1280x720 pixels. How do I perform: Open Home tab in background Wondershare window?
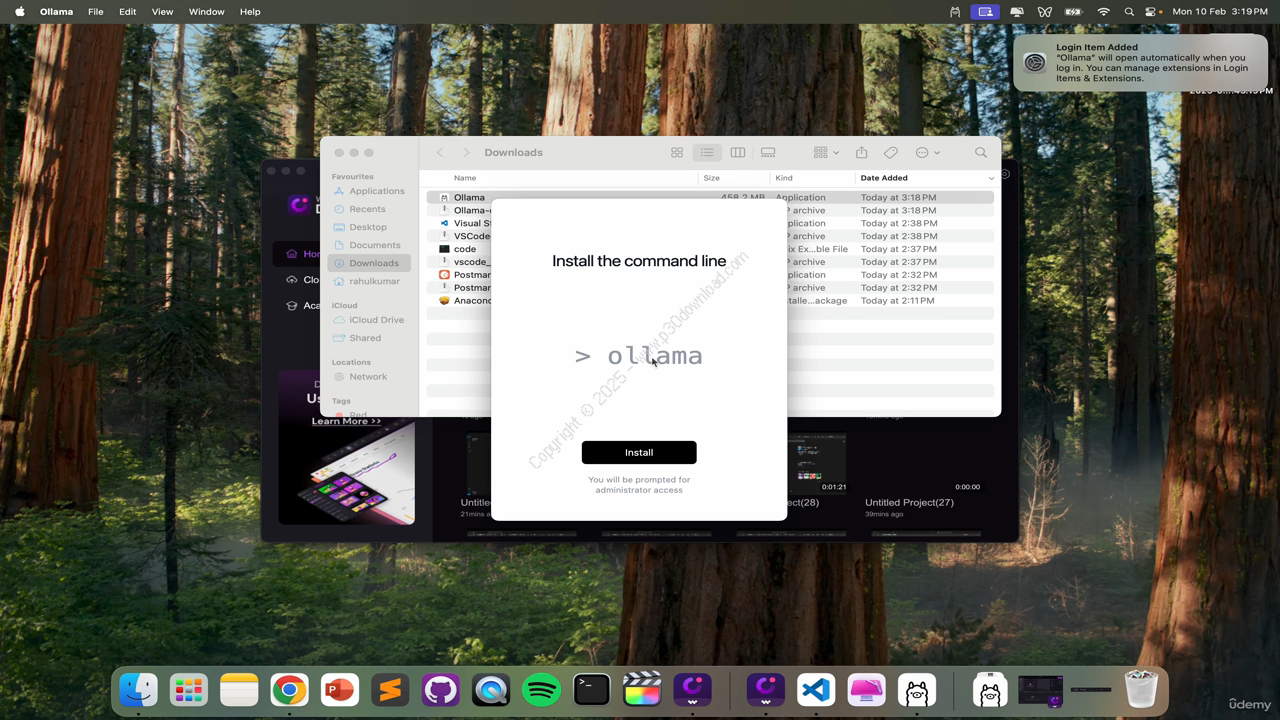pyautogui.click(x=299, y=254)
